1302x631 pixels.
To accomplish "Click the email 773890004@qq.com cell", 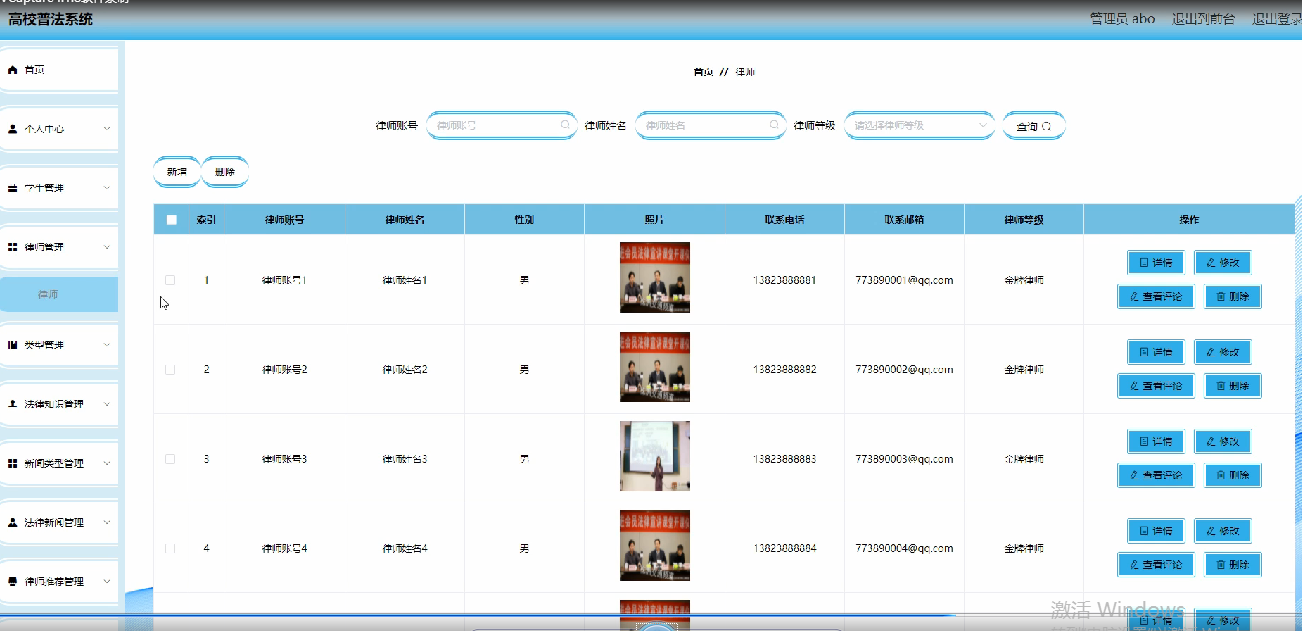I will [x=904, y=549].
